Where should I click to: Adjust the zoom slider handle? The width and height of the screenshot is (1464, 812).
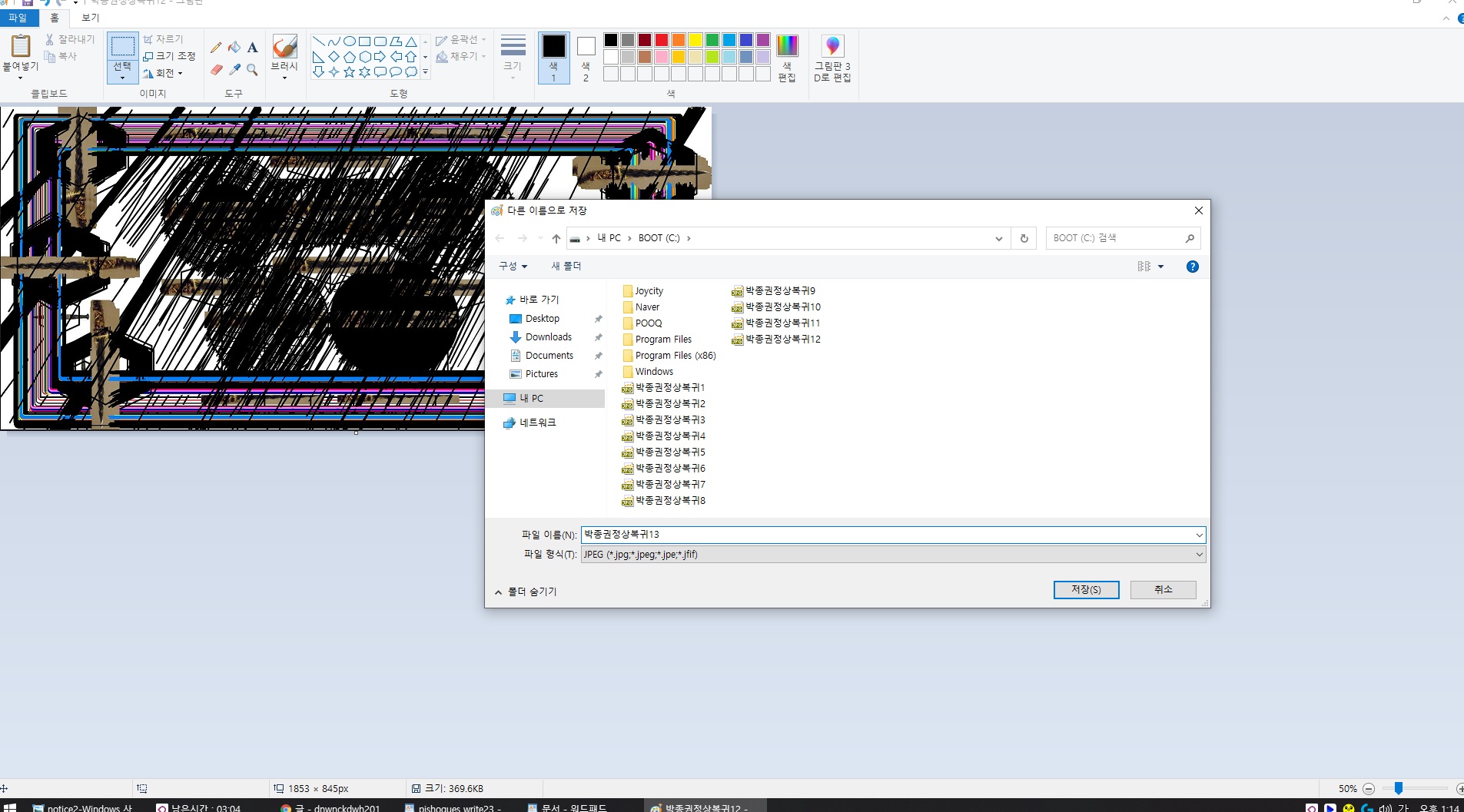(1399, 788)
